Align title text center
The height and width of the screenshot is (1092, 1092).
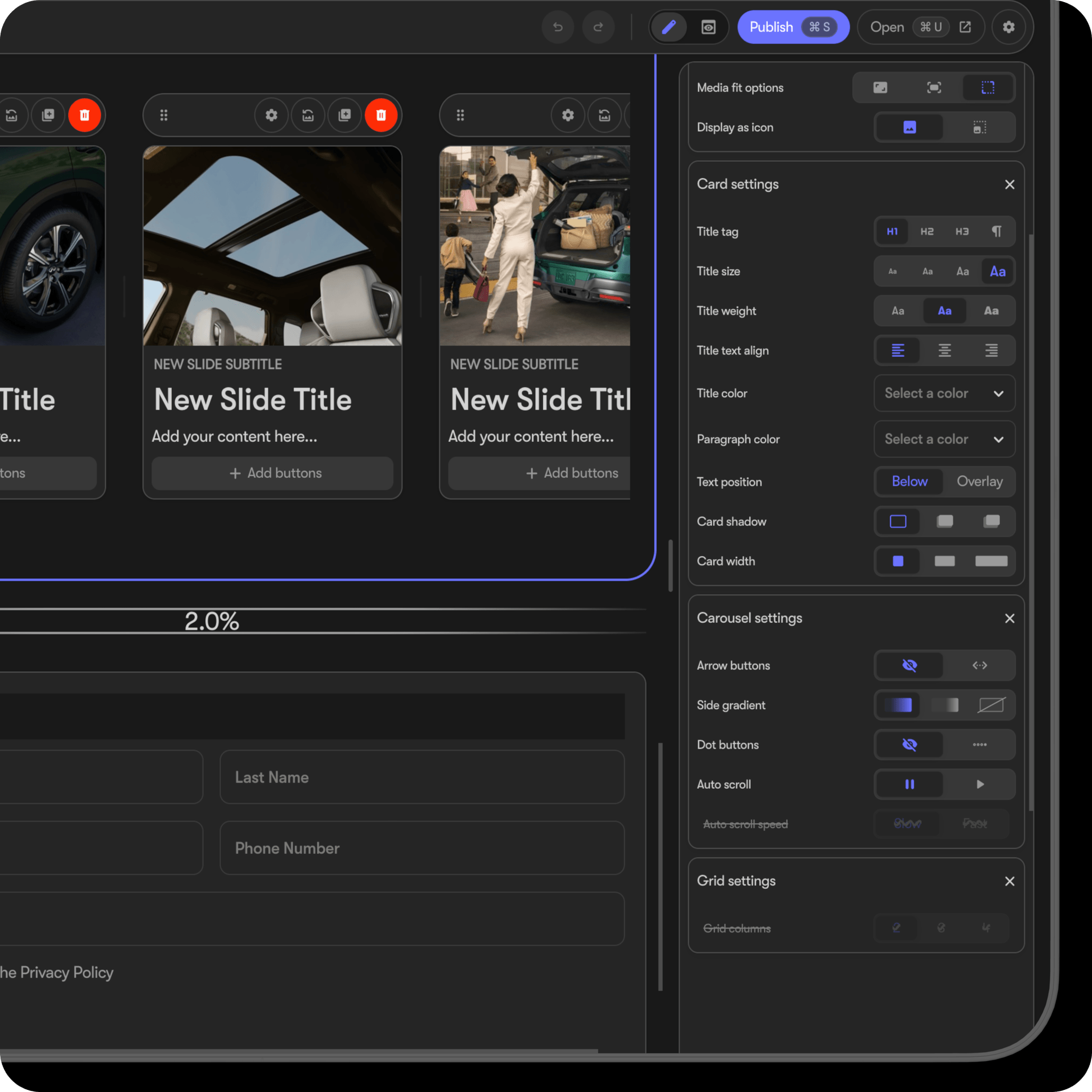(x=944, y=350)
